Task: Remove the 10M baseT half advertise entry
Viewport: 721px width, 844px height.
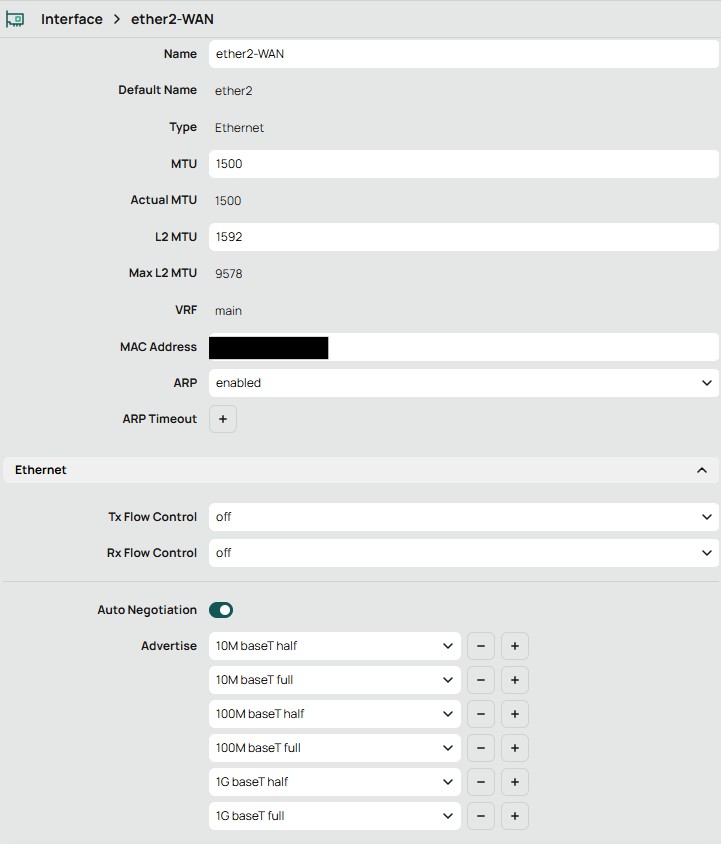Action: point(481,646)
